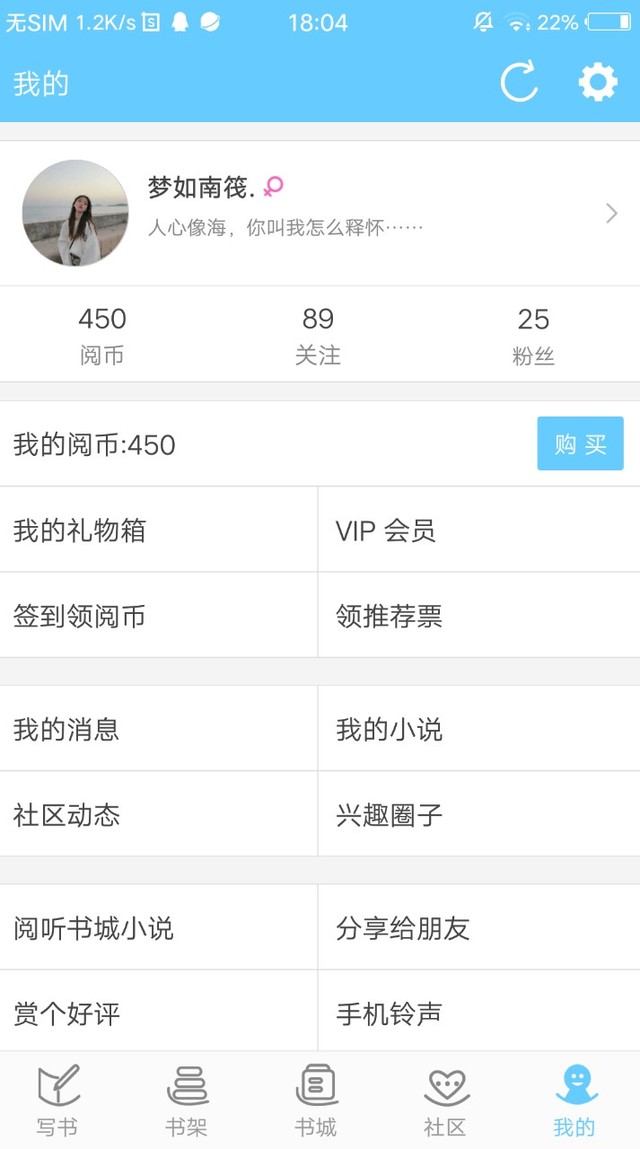This screenshot has height=1149, width=640.
Task: Tap the refresh icon in the header
Action: click(519, 81)
